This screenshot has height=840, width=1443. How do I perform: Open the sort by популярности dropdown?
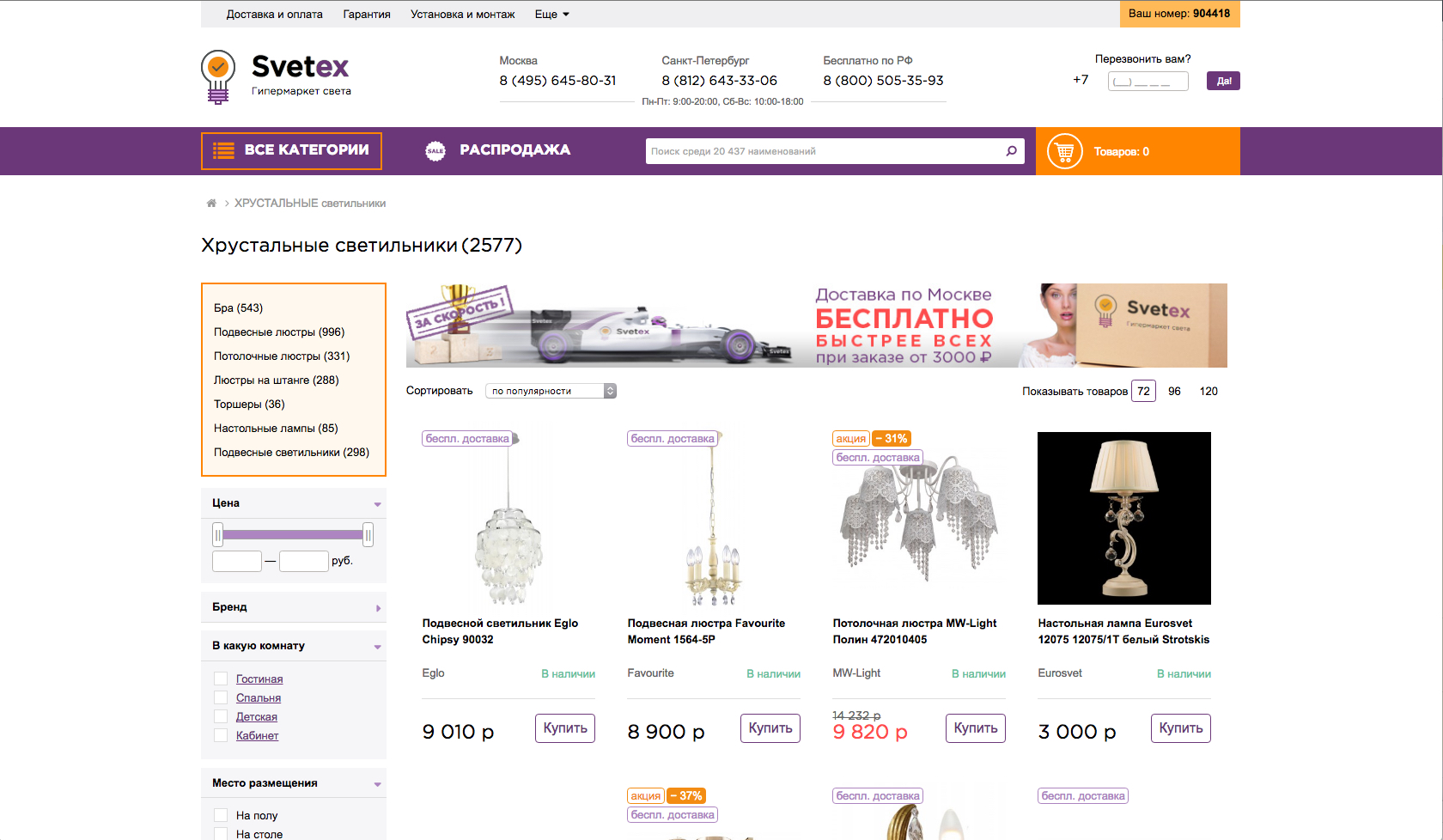point(551,391)
